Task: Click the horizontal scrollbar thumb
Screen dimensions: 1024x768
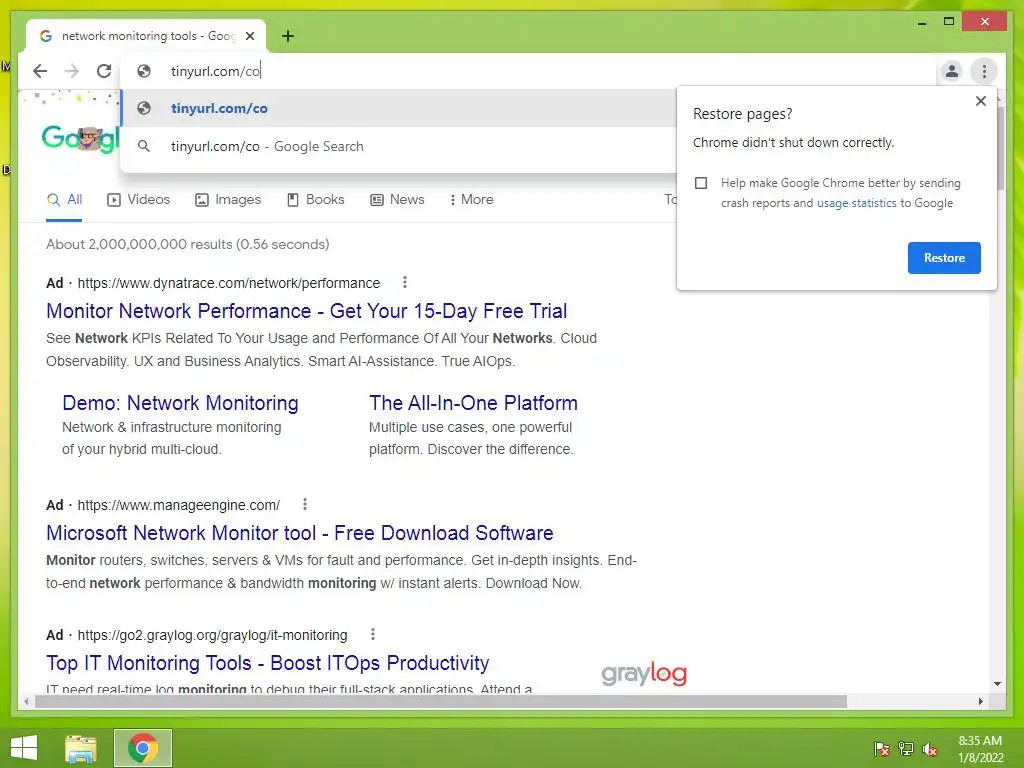Action: click(441, 701)
